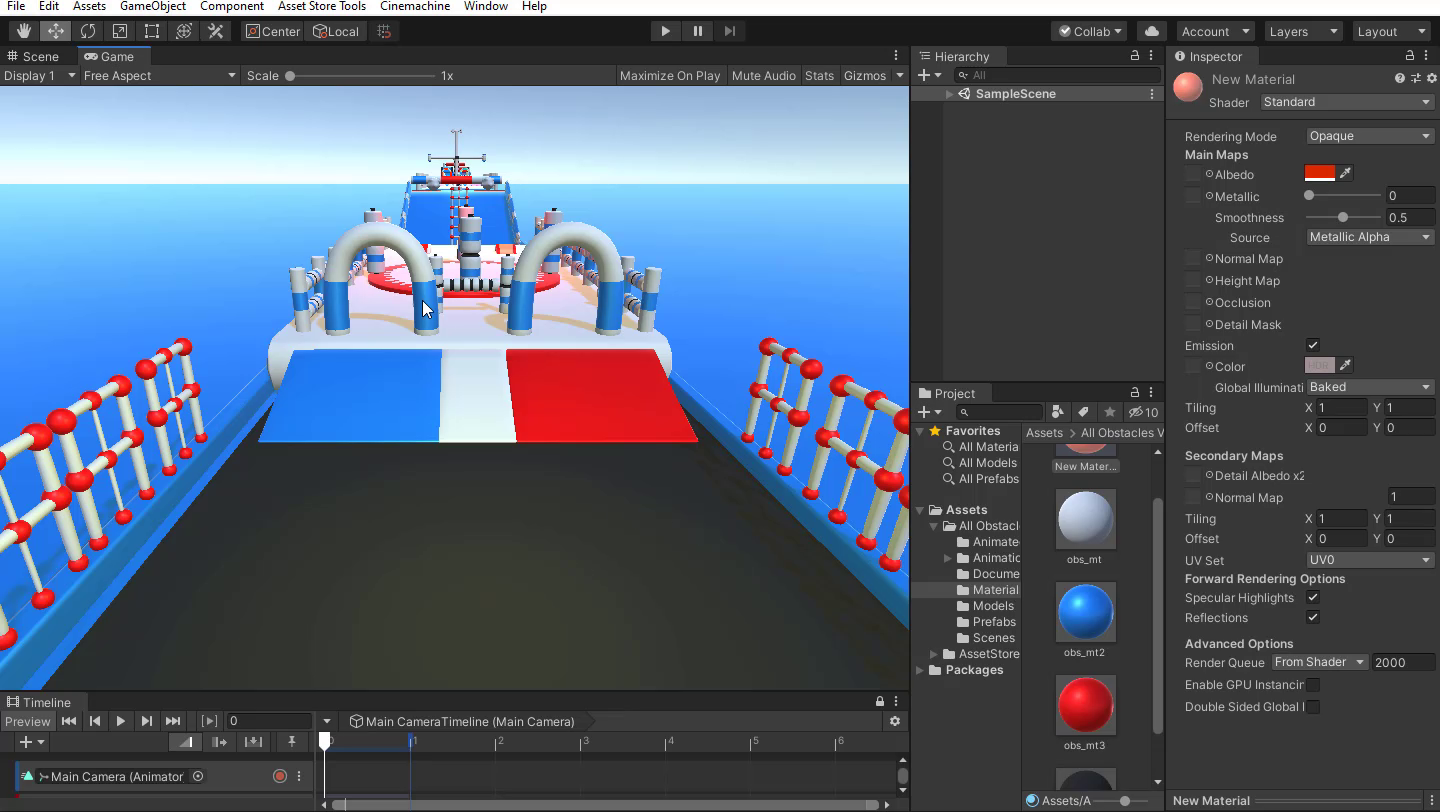Toggle Timeline marker pin button
The height and width of the screenshot is (812, 1440).
pos(292,742)
